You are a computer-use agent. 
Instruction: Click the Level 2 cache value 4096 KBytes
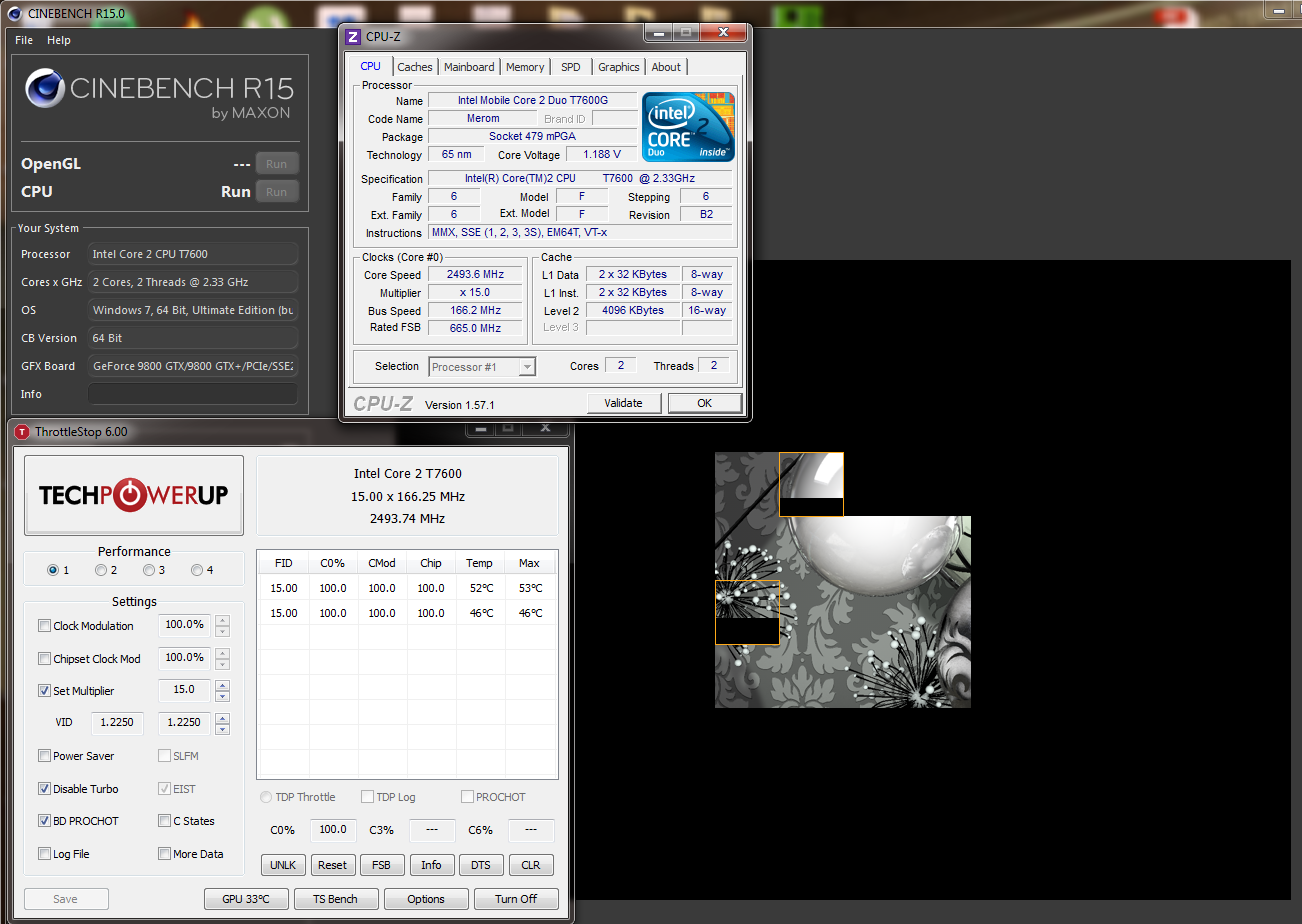(x=633, y=311)
